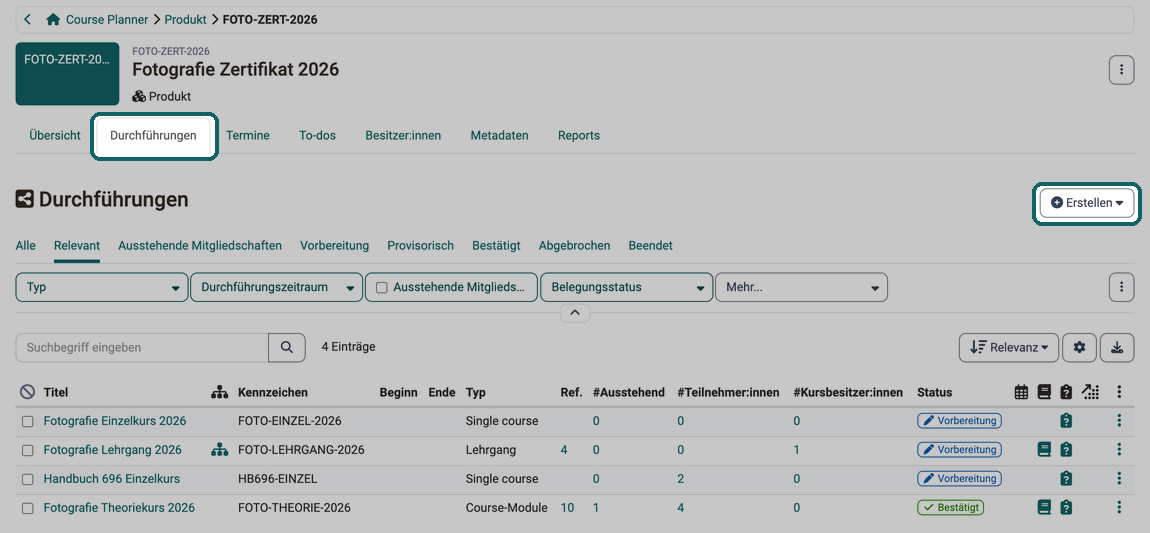
Task: Check the Fotografie Theoriekurs 2026 row checkbox
Action: coord(27,508)
